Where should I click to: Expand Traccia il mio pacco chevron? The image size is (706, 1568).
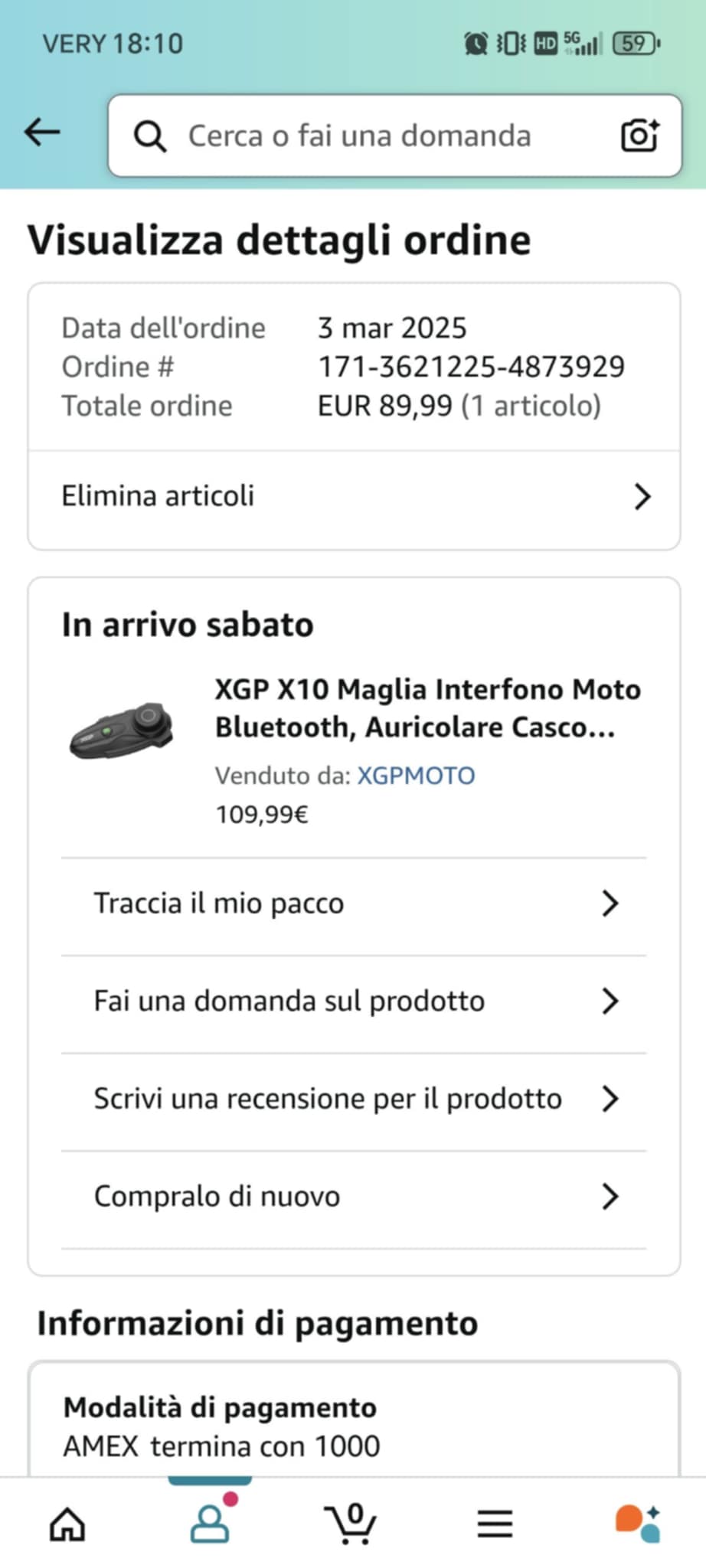coord(610,903)
